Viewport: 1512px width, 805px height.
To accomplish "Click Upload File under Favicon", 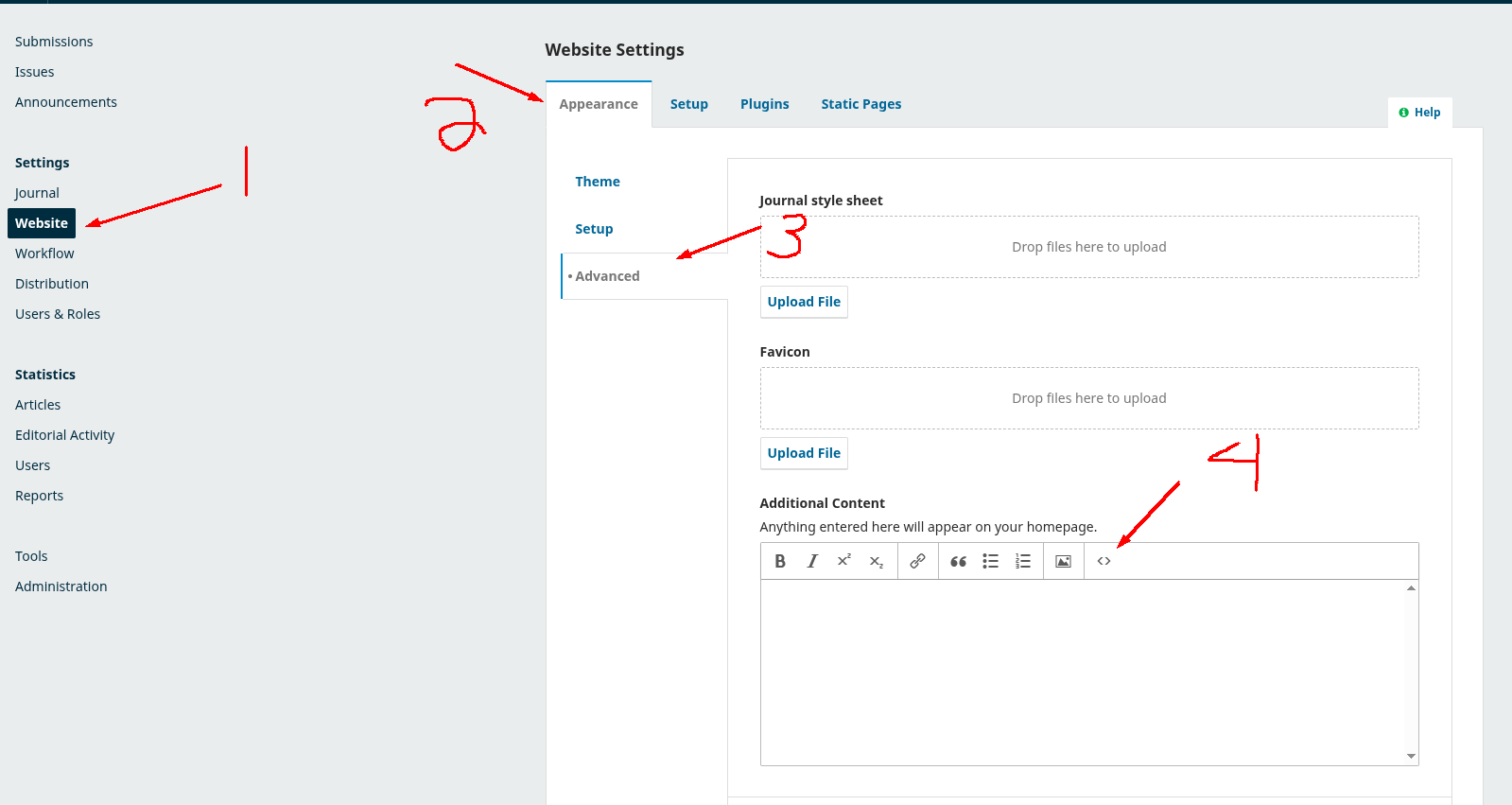I will (x=804, y=453).
